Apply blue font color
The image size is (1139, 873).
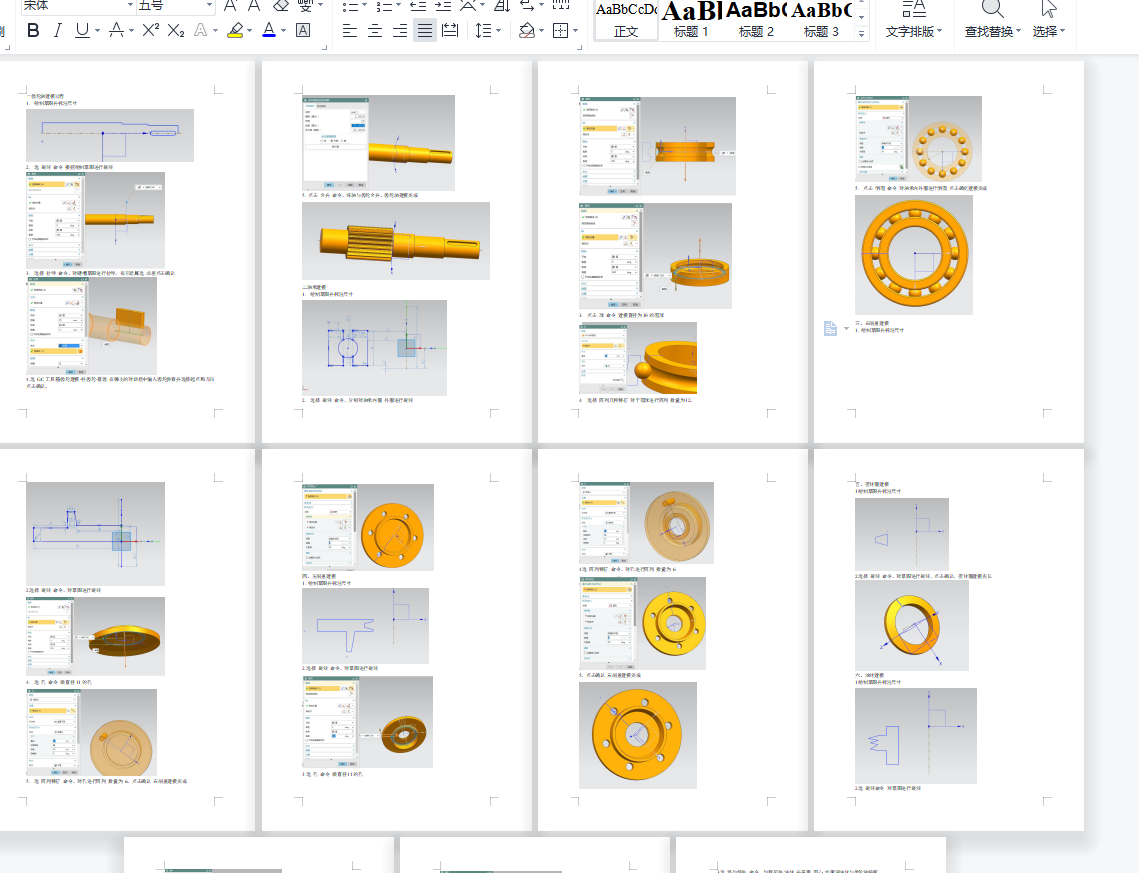[269, 31]
